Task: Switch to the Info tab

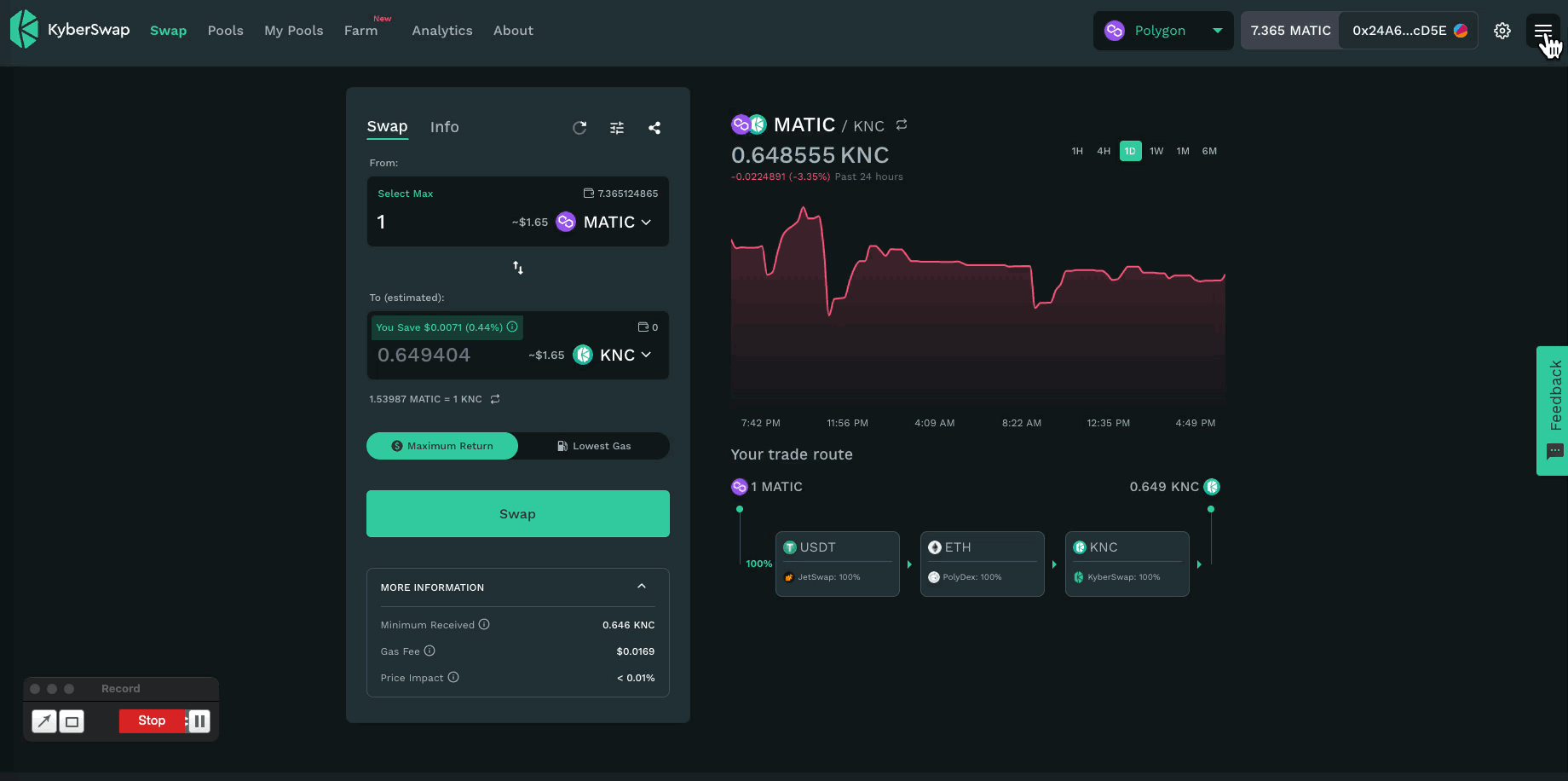Action: pyautogui.click(x=444, y=127)
